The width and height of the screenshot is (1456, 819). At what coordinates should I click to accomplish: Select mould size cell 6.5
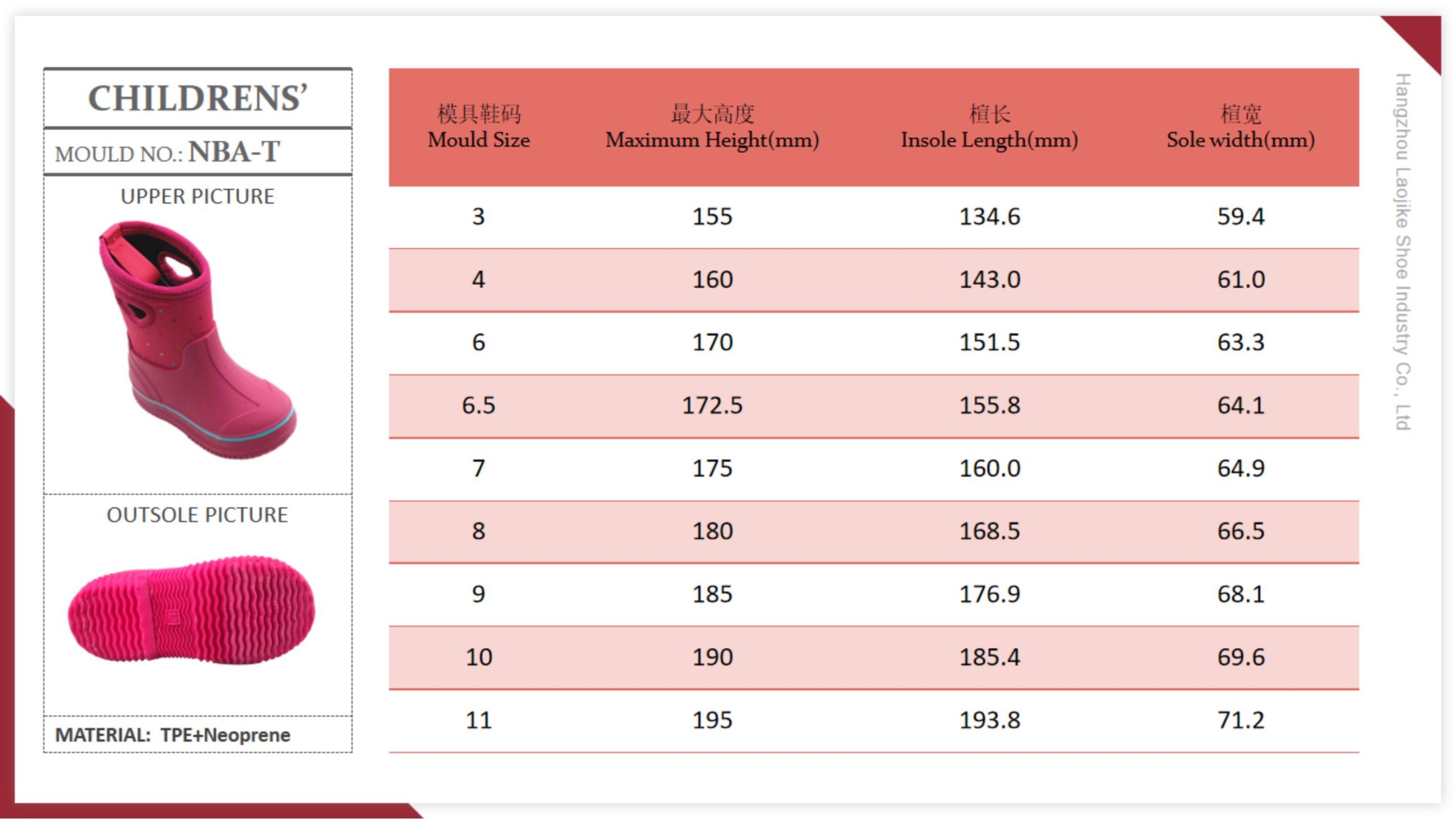click(478, 406)
